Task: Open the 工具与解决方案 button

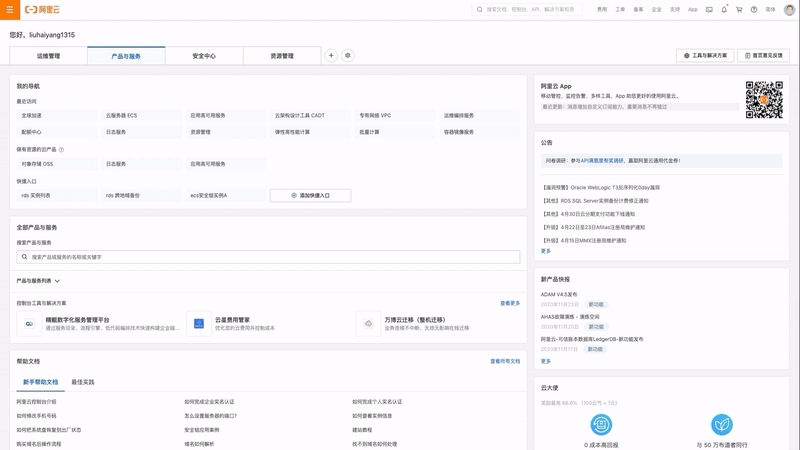Action: (705, 56)
